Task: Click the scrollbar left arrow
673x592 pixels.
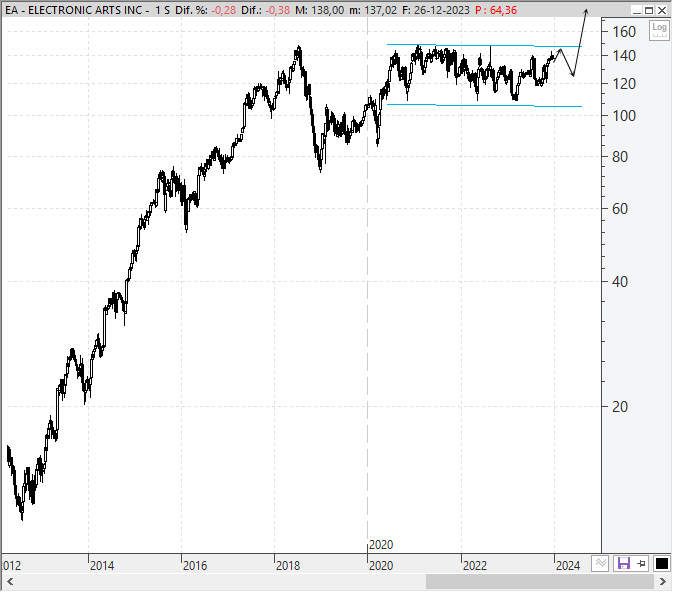Action: 10,582
